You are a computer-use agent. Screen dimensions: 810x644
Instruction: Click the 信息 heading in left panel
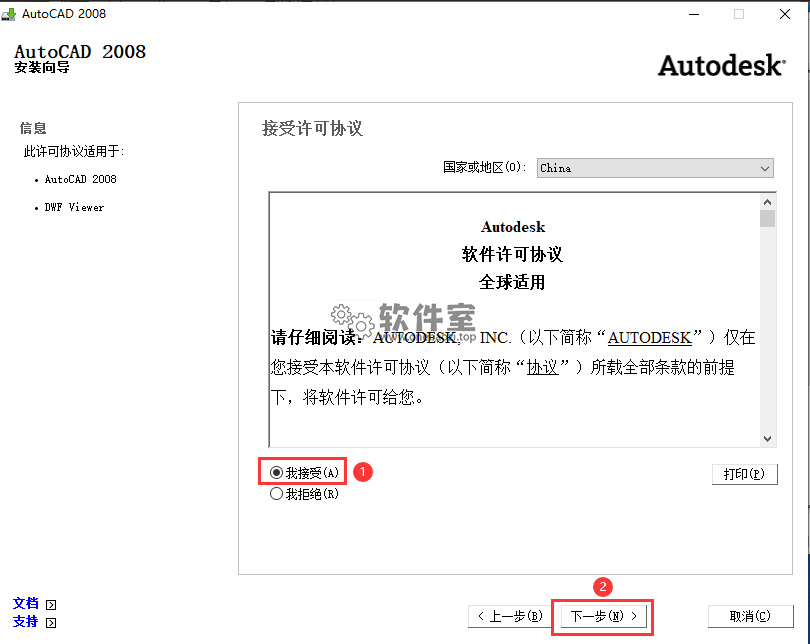pos(33,128)
